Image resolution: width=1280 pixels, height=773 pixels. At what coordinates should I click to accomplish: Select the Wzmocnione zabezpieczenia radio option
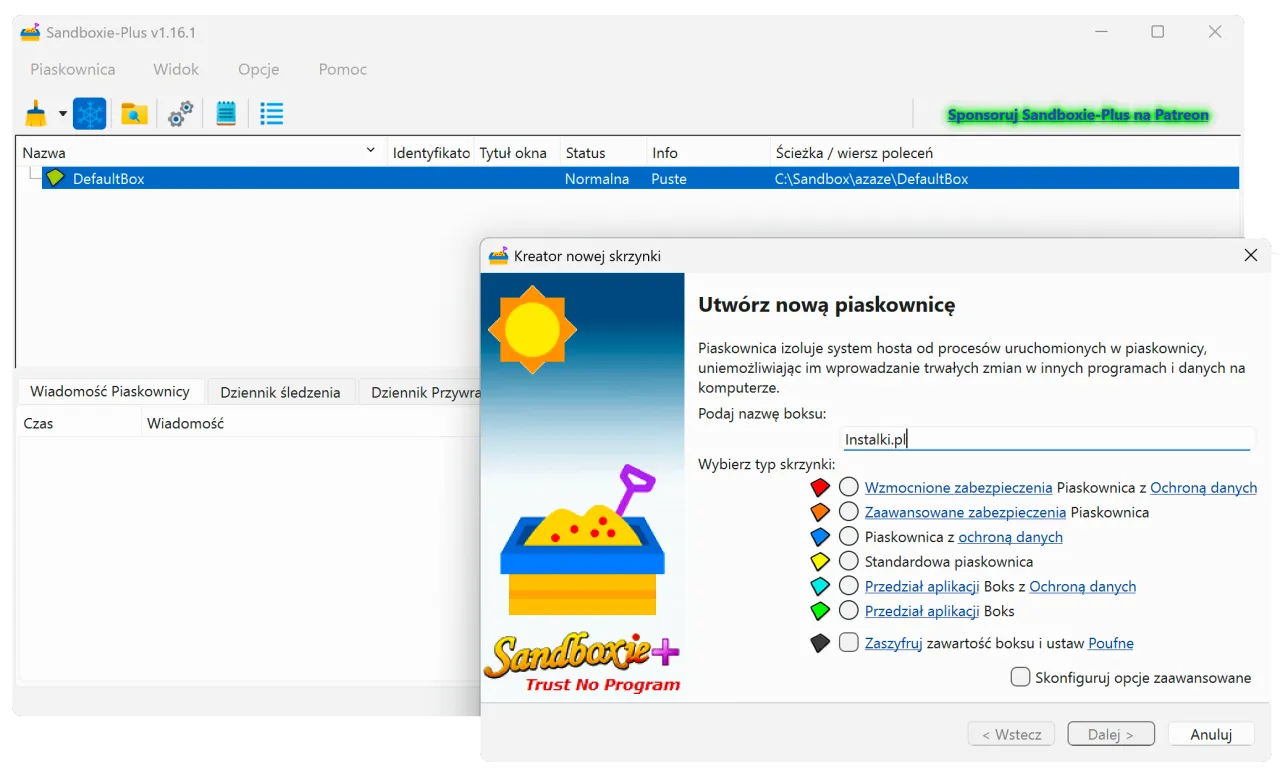point(849,487)
